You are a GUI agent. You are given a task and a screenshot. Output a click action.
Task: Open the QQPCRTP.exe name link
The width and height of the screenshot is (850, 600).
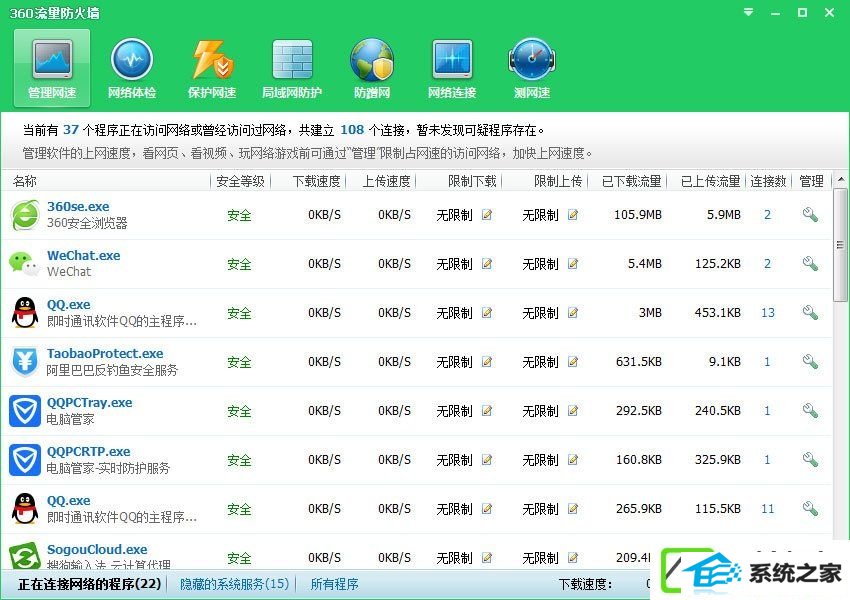[88, 451]
